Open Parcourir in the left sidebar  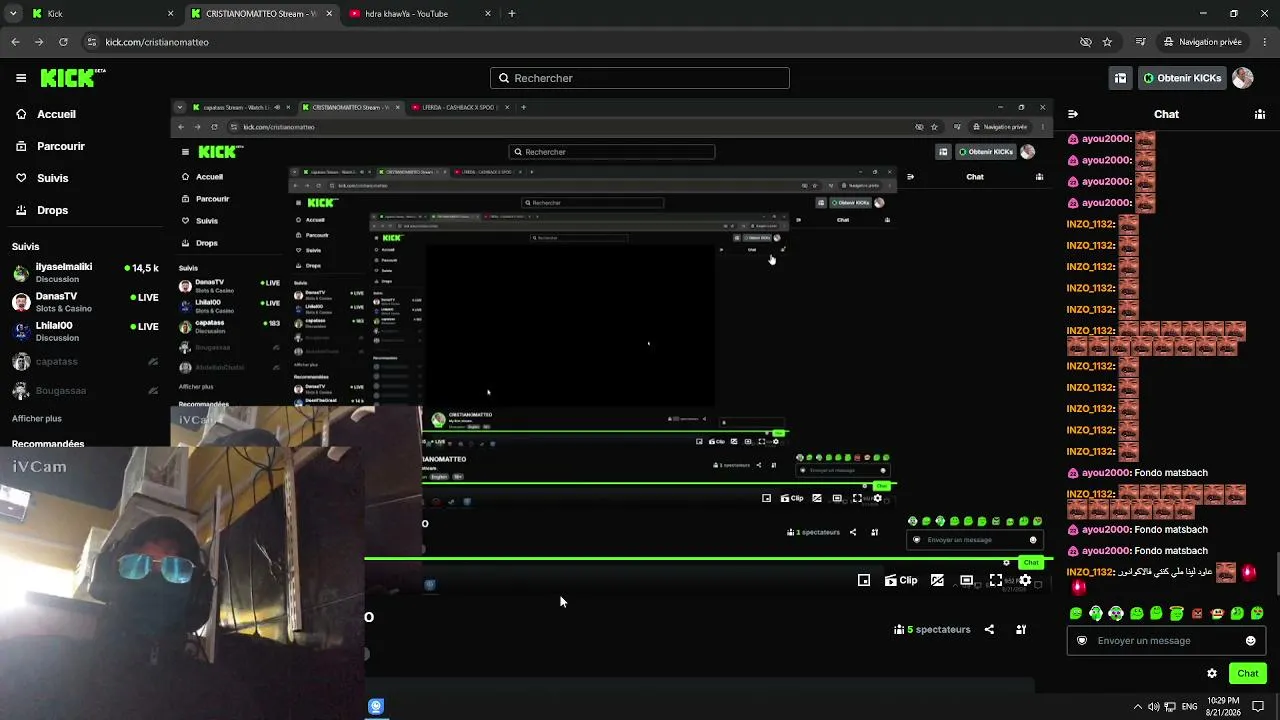[x=50, y=146]
